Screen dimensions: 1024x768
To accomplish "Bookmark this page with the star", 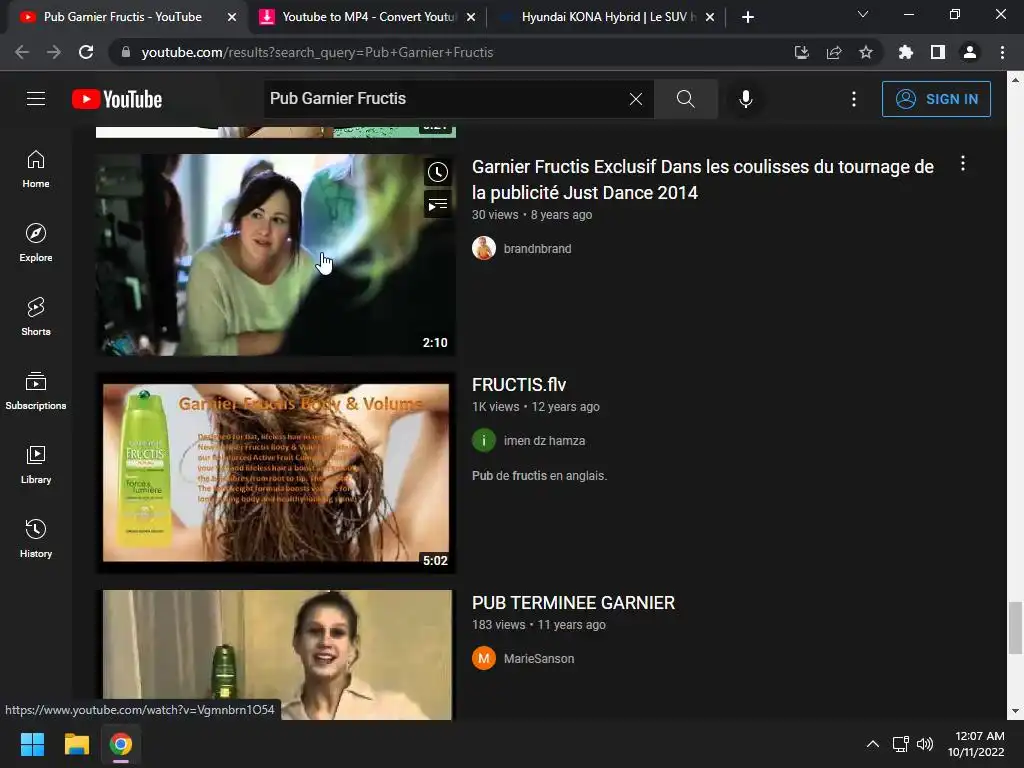I will (866, 52).
